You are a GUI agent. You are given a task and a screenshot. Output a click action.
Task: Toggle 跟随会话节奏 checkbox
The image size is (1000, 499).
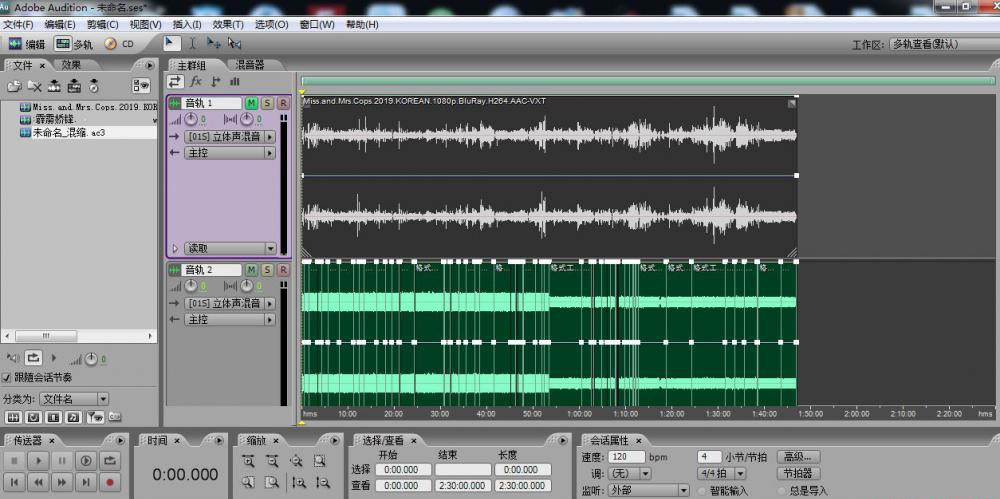coord(8,377)
